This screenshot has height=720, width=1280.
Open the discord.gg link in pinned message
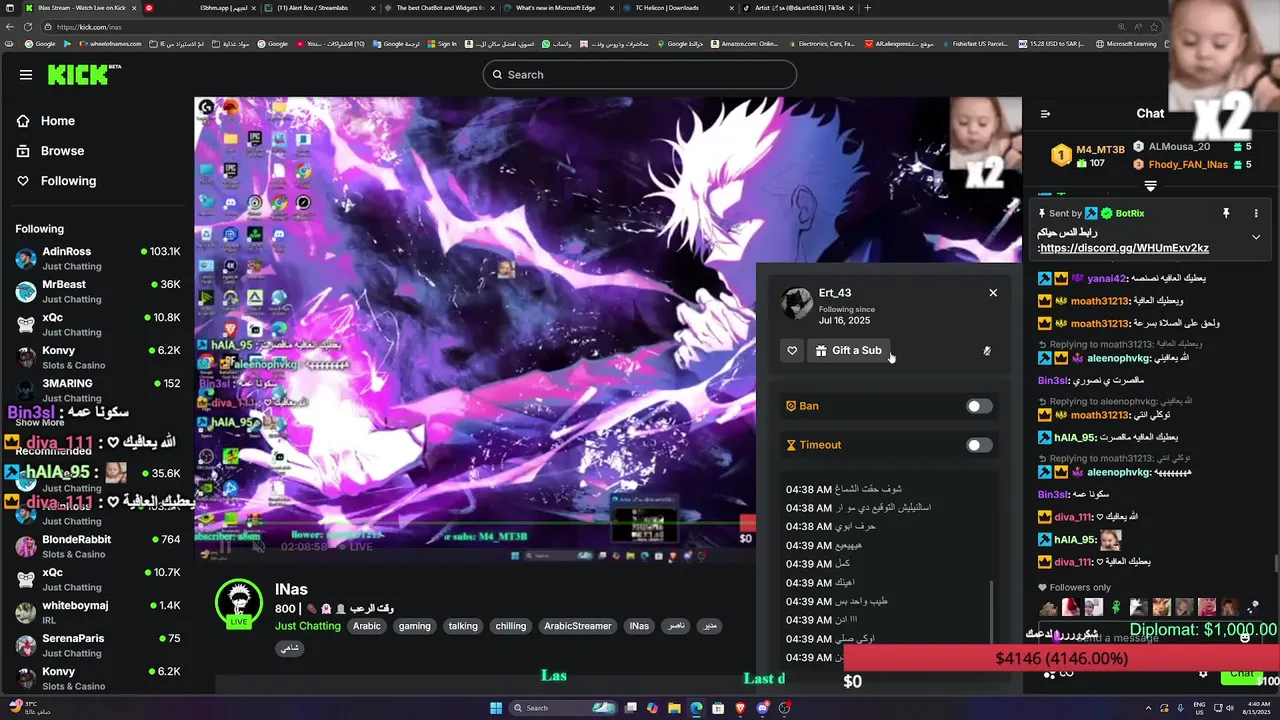tap(1124, 248)
